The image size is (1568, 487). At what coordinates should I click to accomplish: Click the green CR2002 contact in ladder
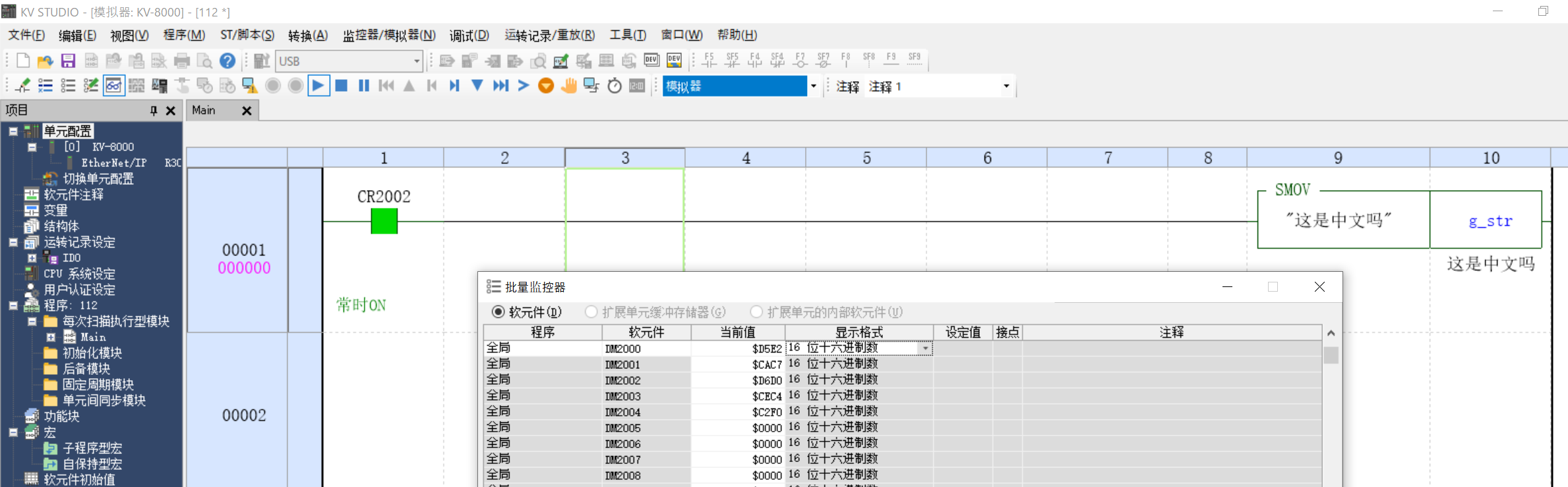click(x=384, y=221)
